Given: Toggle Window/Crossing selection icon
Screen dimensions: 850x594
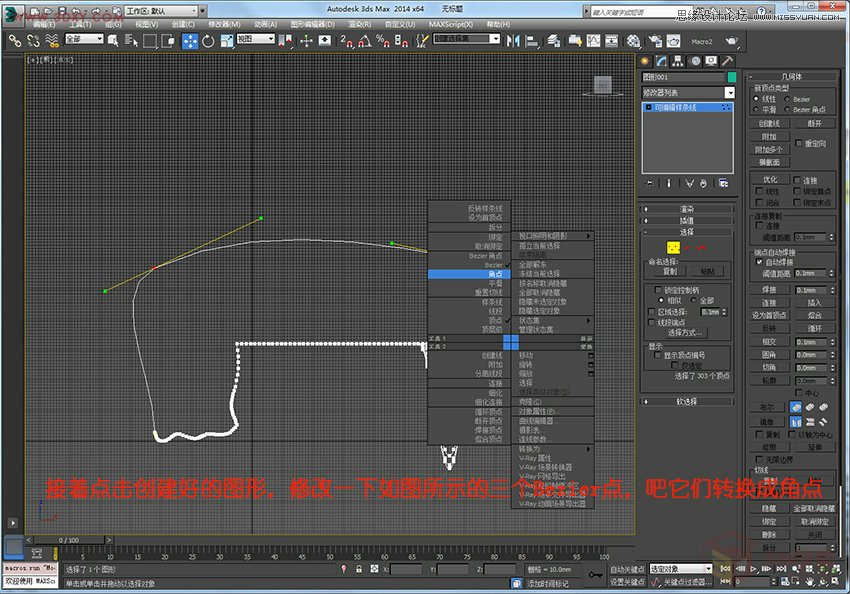Looking at the screenshot, I should (169, 41).
